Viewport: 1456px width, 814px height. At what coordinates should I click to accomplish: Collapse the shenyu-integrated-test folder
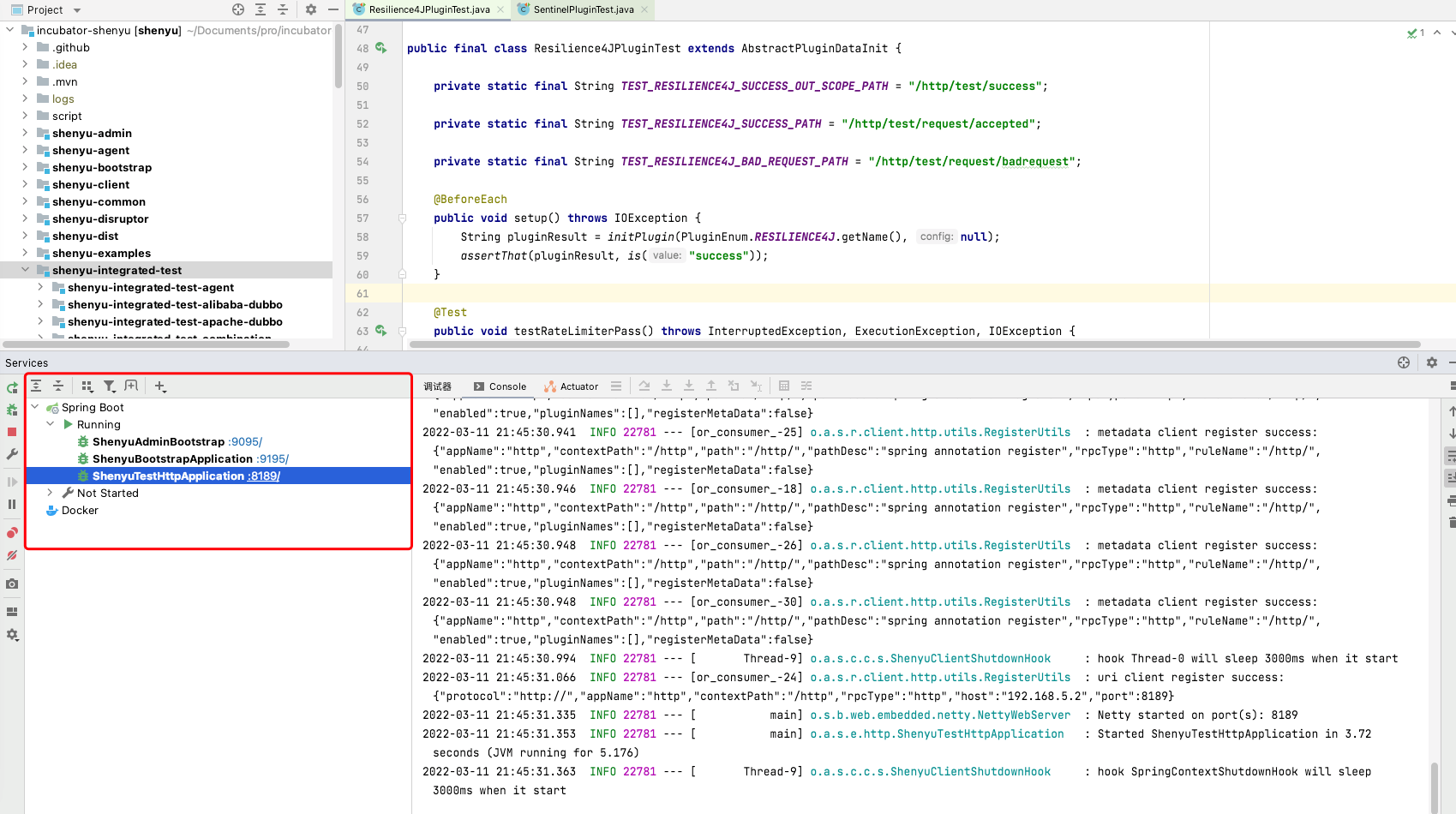coord(25,270)
